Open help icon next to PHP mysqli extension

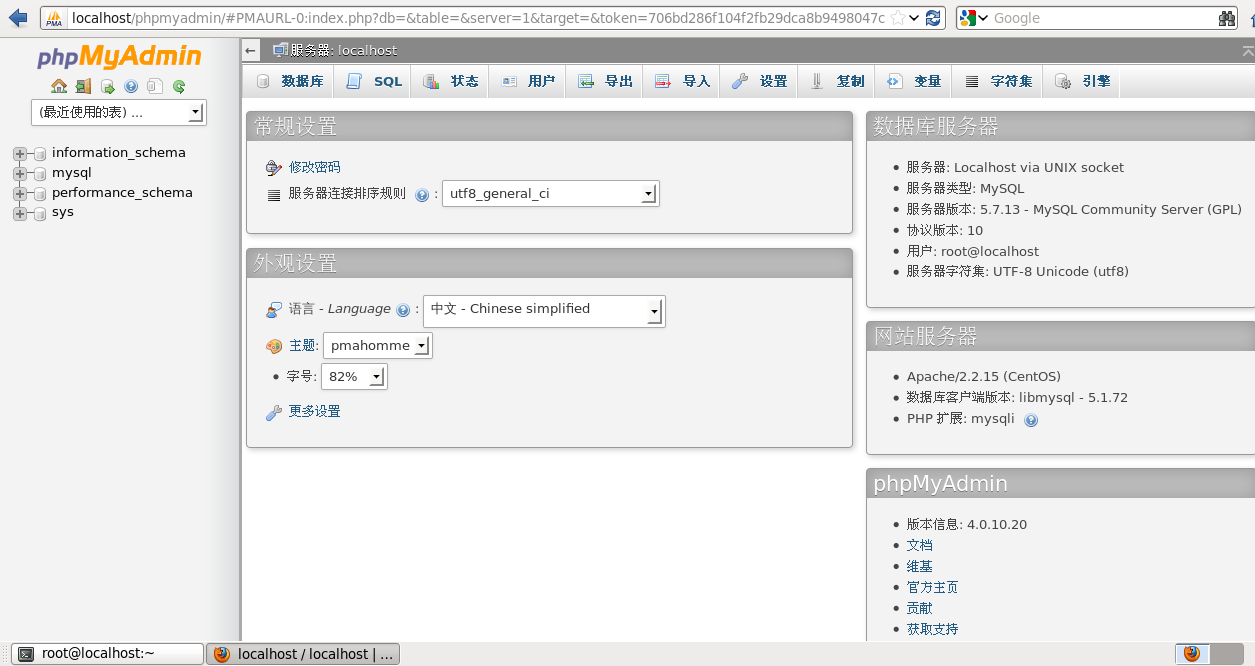[x=1031, y=420]
